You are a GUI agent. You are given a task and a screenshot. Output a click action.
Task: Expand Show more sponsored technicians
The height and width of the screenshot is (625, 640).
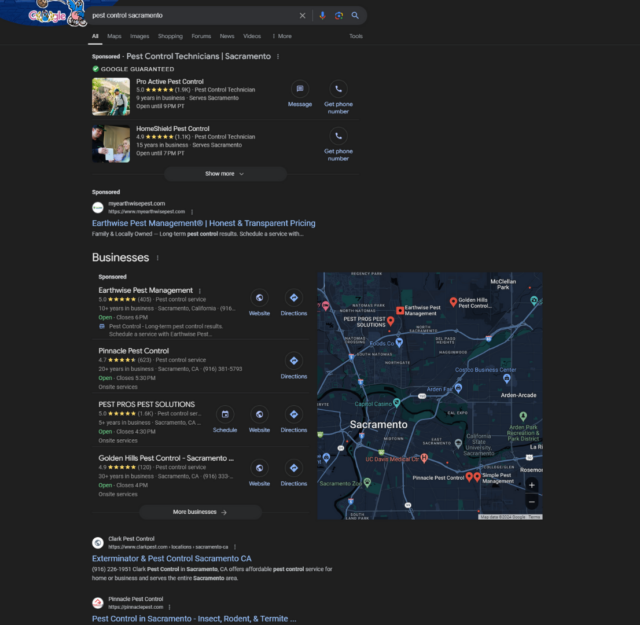point(225,173)
